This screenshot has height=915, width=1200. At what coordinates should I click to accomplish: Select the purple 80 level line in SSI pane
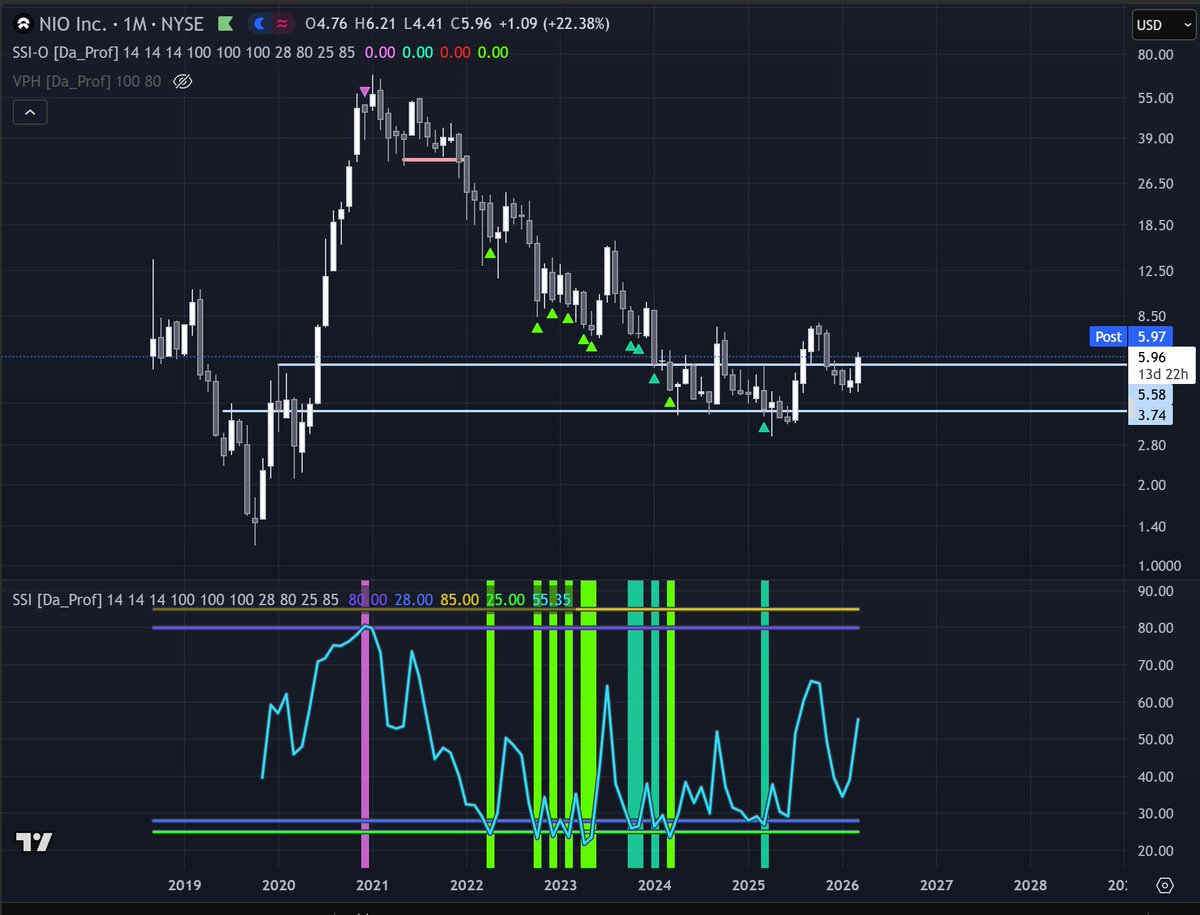(x=505, y=628)
